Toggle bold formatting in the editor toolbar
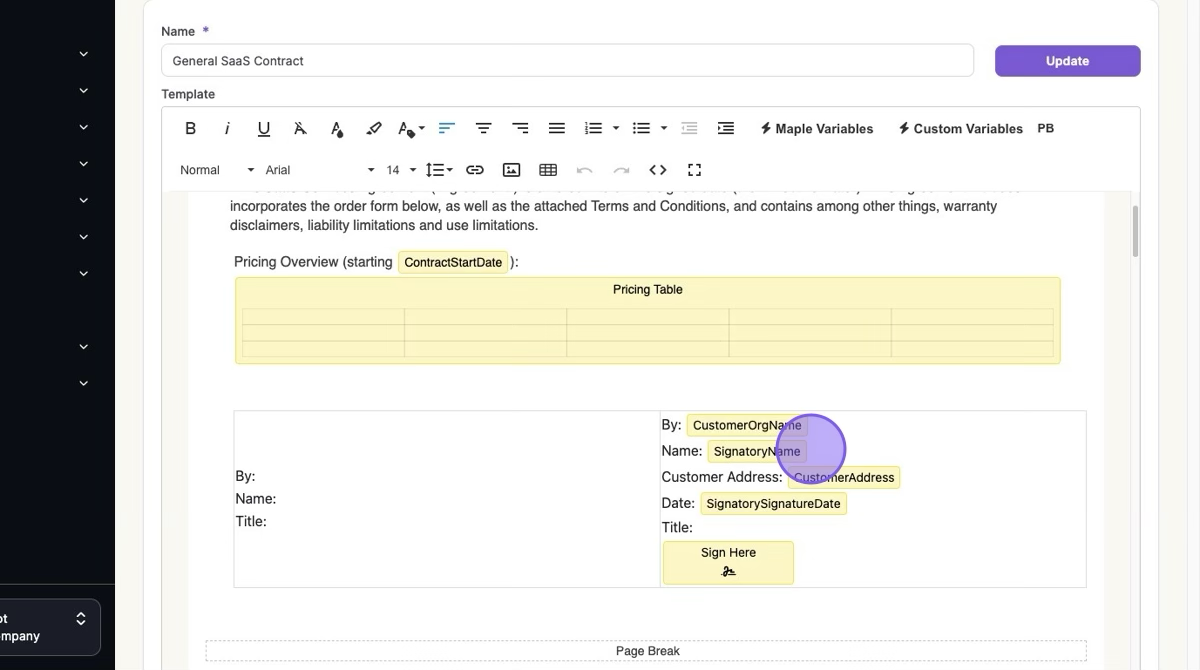The height and width of the screenshot is (670, 1200). click(x=190, y=128)
